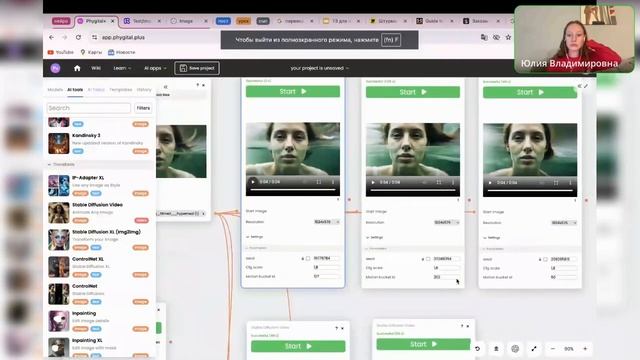The image size is (640, 360).
Task: Edit Motion bucket id field in second node
Action: [447, 277]
